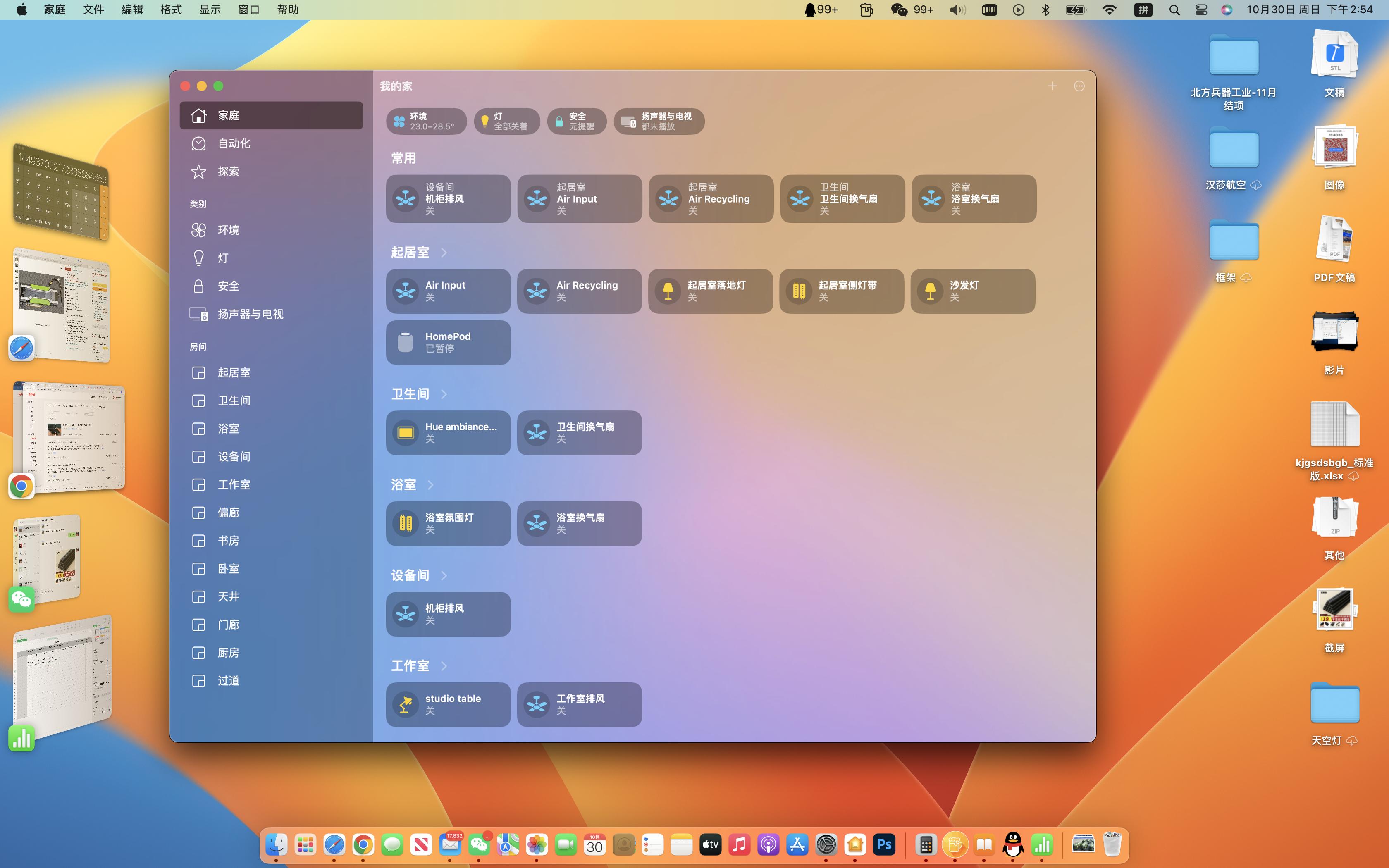Expand the 起居室 section chevron
Image resolution: width=1389 pixels, height=868 pixels.
(444, 253)
